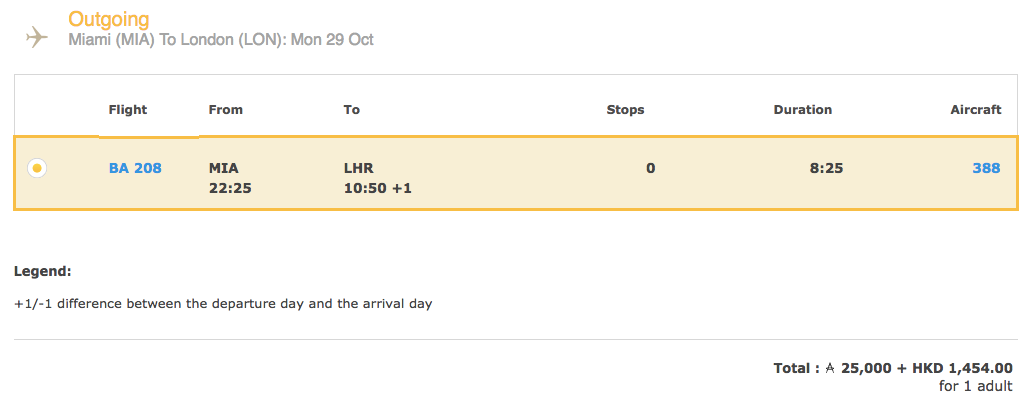Click the +1/-1 day difference legend text
This screenshot has height=407, width=1027.
(223, 303)
